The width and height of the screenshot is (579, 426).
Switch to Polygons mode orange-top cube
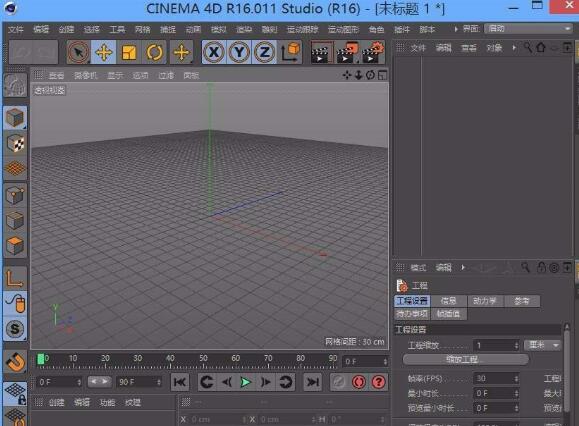click(x=15, y=246)
